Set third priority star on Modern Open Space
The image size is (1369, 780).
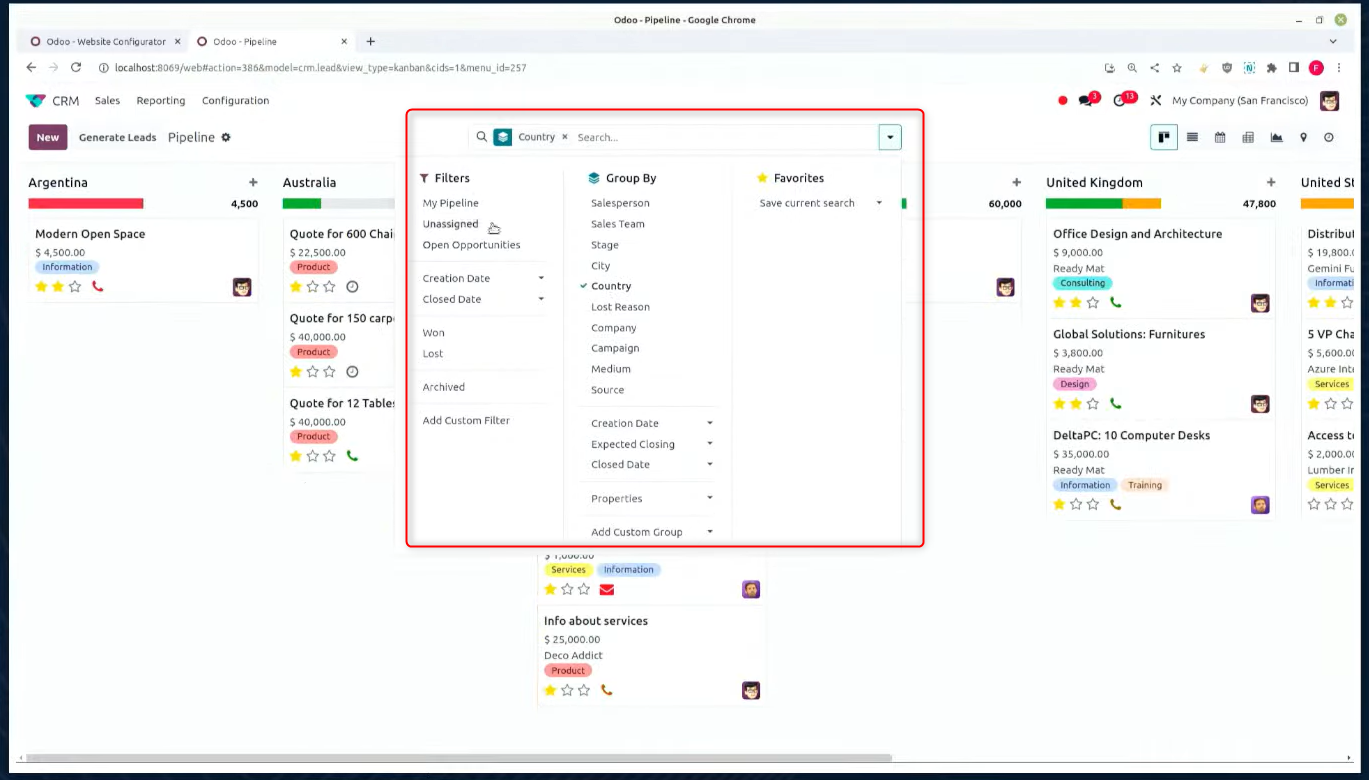point(75,286)
